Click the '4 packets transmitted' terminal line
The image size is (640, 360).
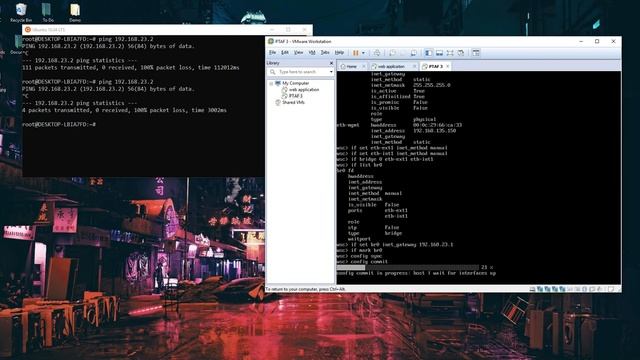tap(124, 110)
